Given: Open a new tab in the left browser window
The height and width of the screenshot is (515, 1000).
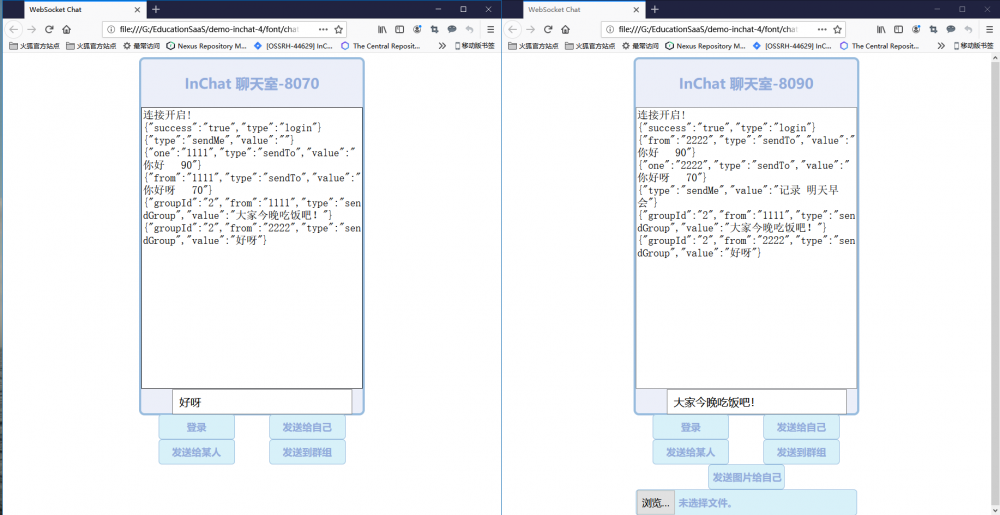Looking at the screenshot, I should (156, 10).
